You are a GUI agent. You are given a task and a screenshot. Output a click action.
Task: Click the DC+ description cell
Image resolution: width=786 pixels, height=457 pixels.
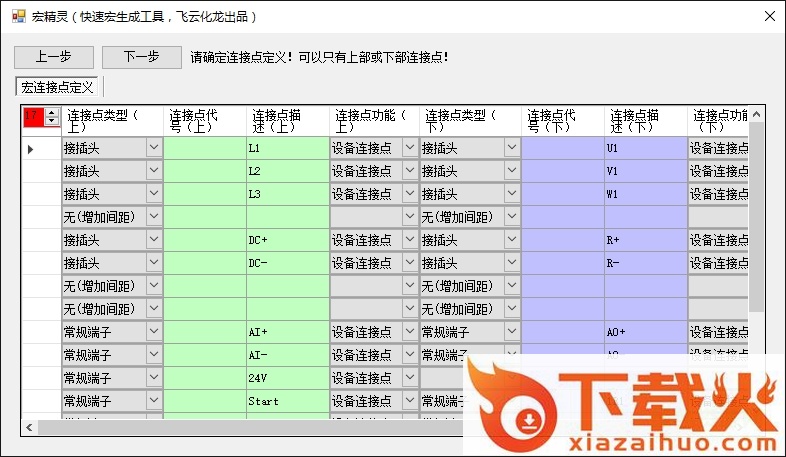click(288, 241)
